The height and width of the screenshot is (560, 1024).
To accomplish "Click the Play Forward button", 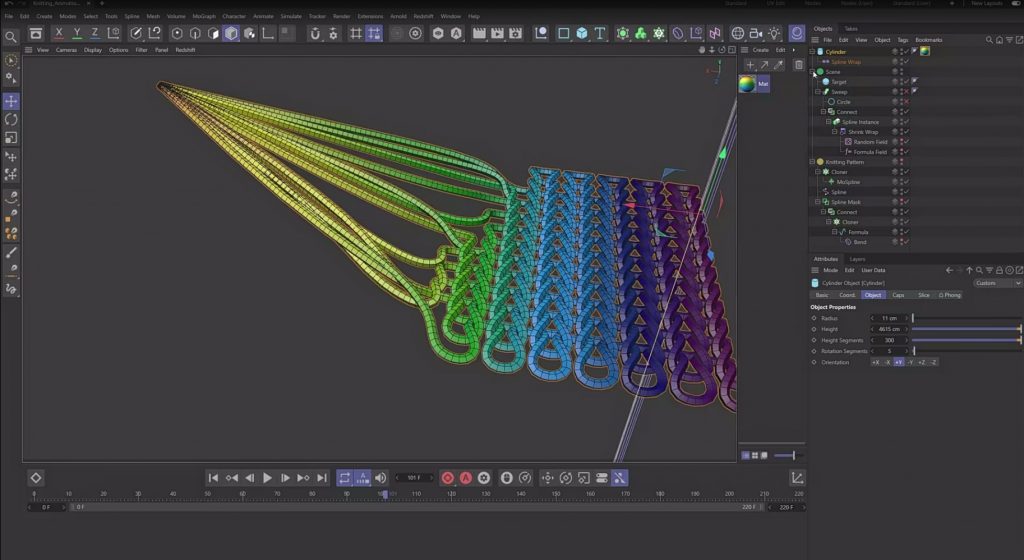I will 267,478.
